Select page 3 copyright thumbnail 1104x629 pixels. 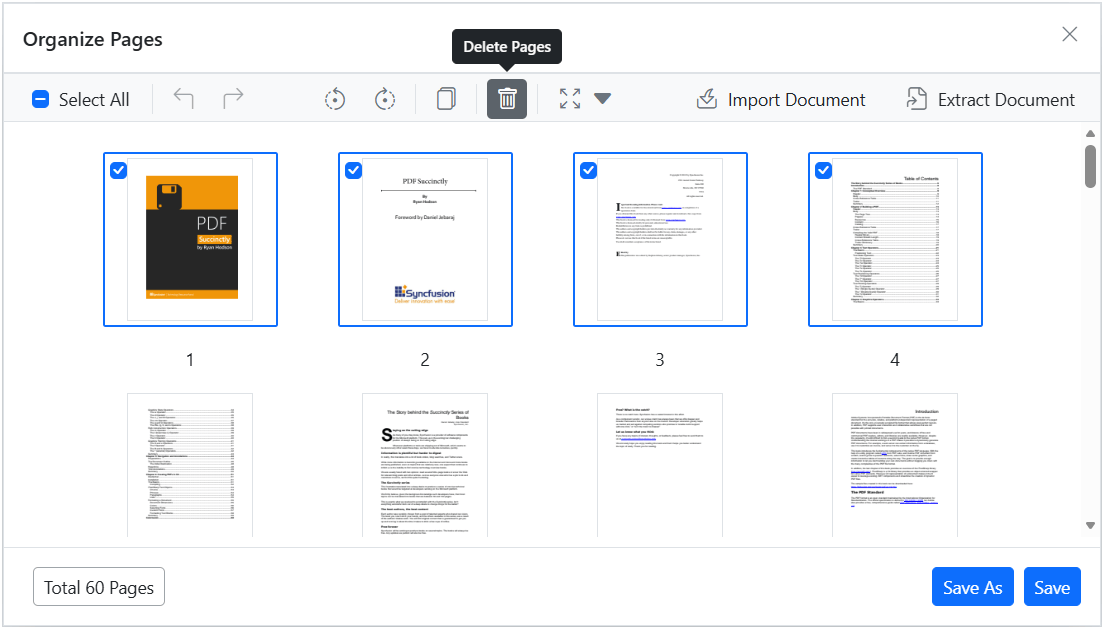tap(660, 239)
